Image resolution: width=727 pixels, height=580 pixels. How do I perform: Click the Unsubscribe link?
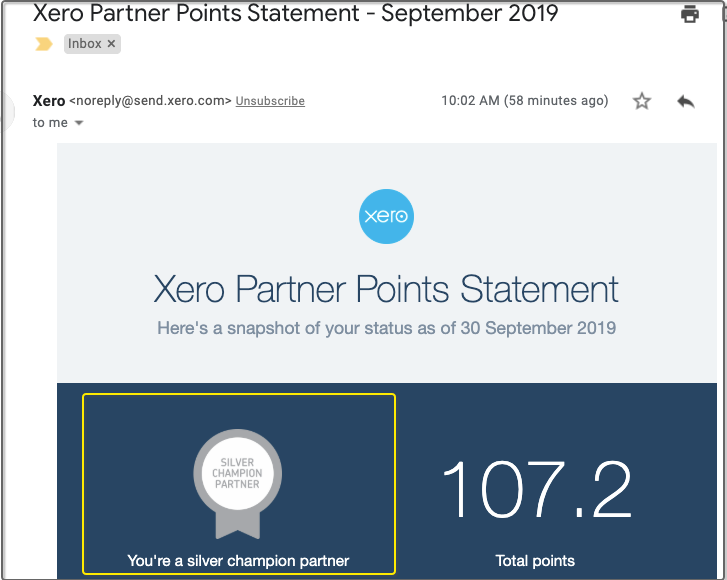pos(270,101)
